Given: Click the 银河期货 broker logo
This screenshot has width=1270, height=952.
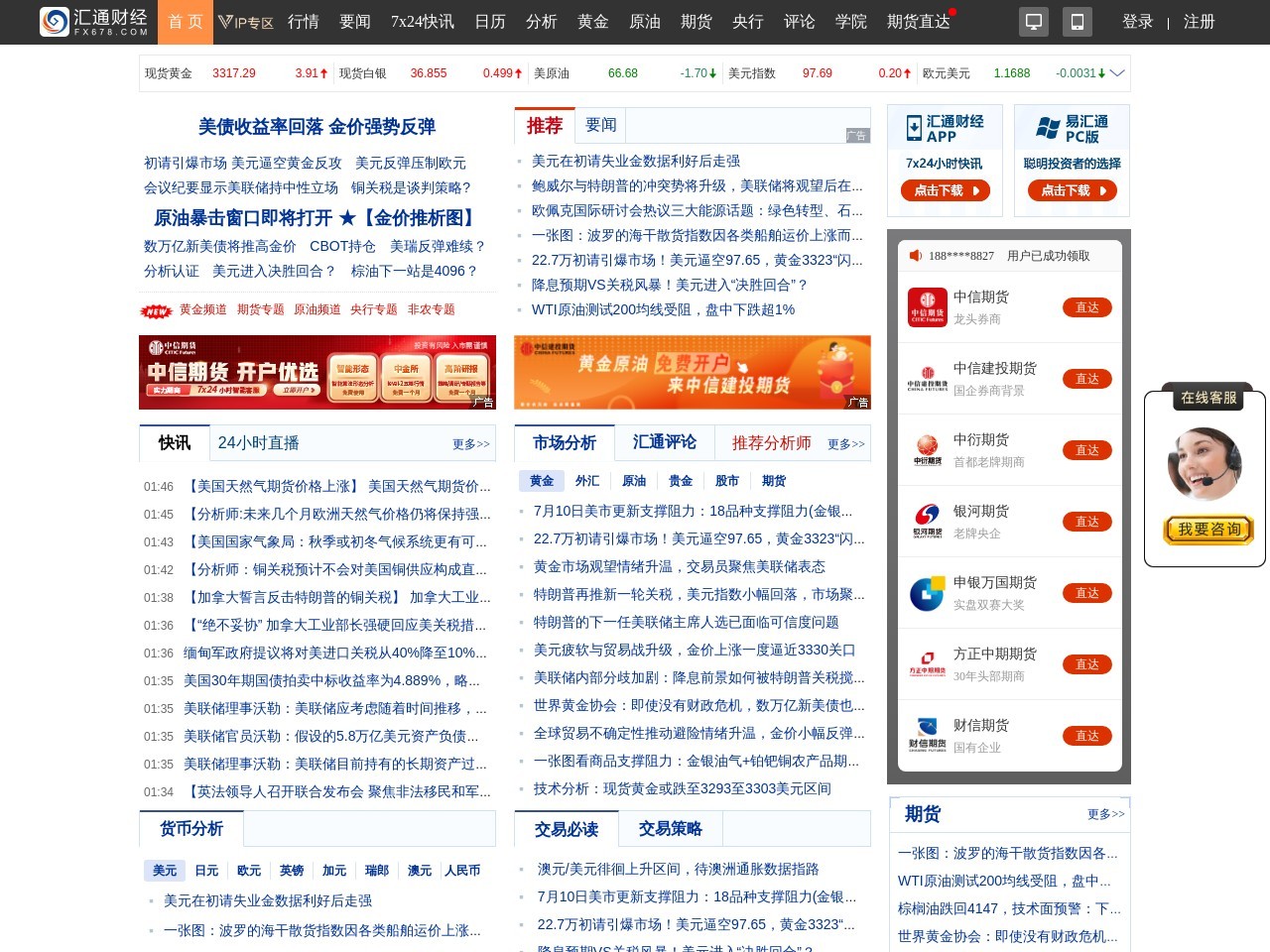Looking at the screenshot, I should (x=928, y=521).
